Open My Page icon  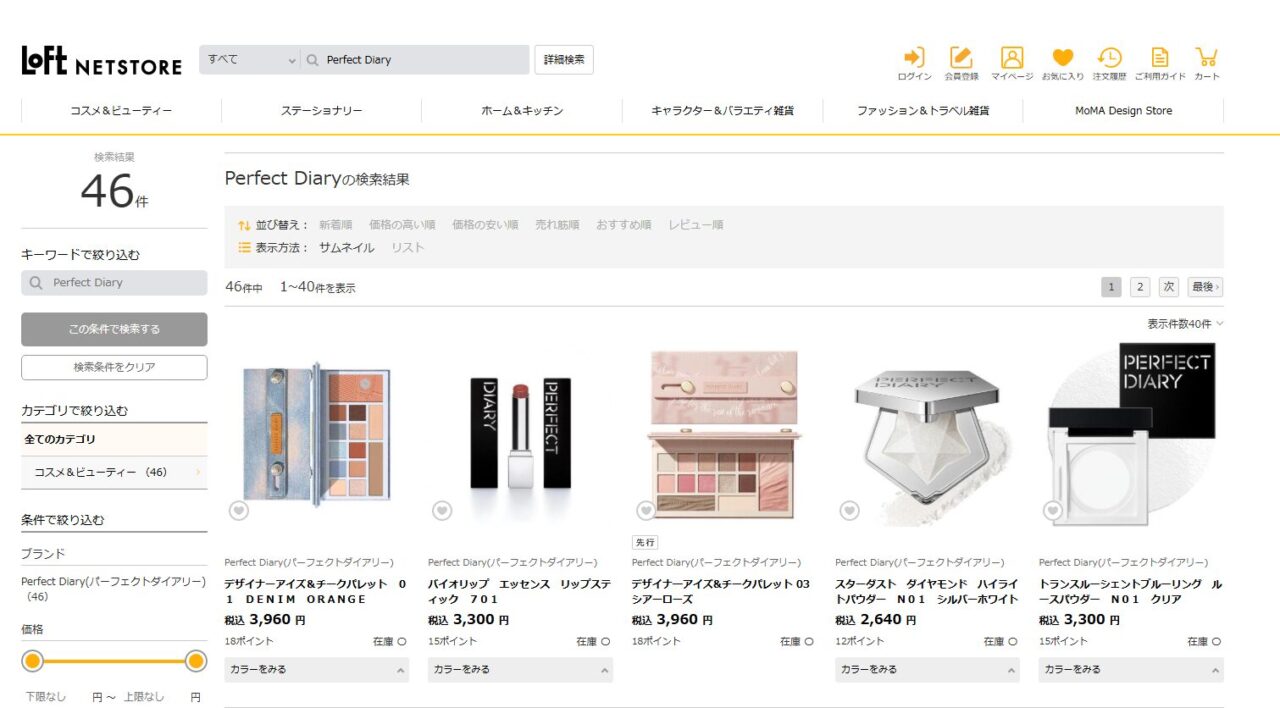[x=1012, y=58]
